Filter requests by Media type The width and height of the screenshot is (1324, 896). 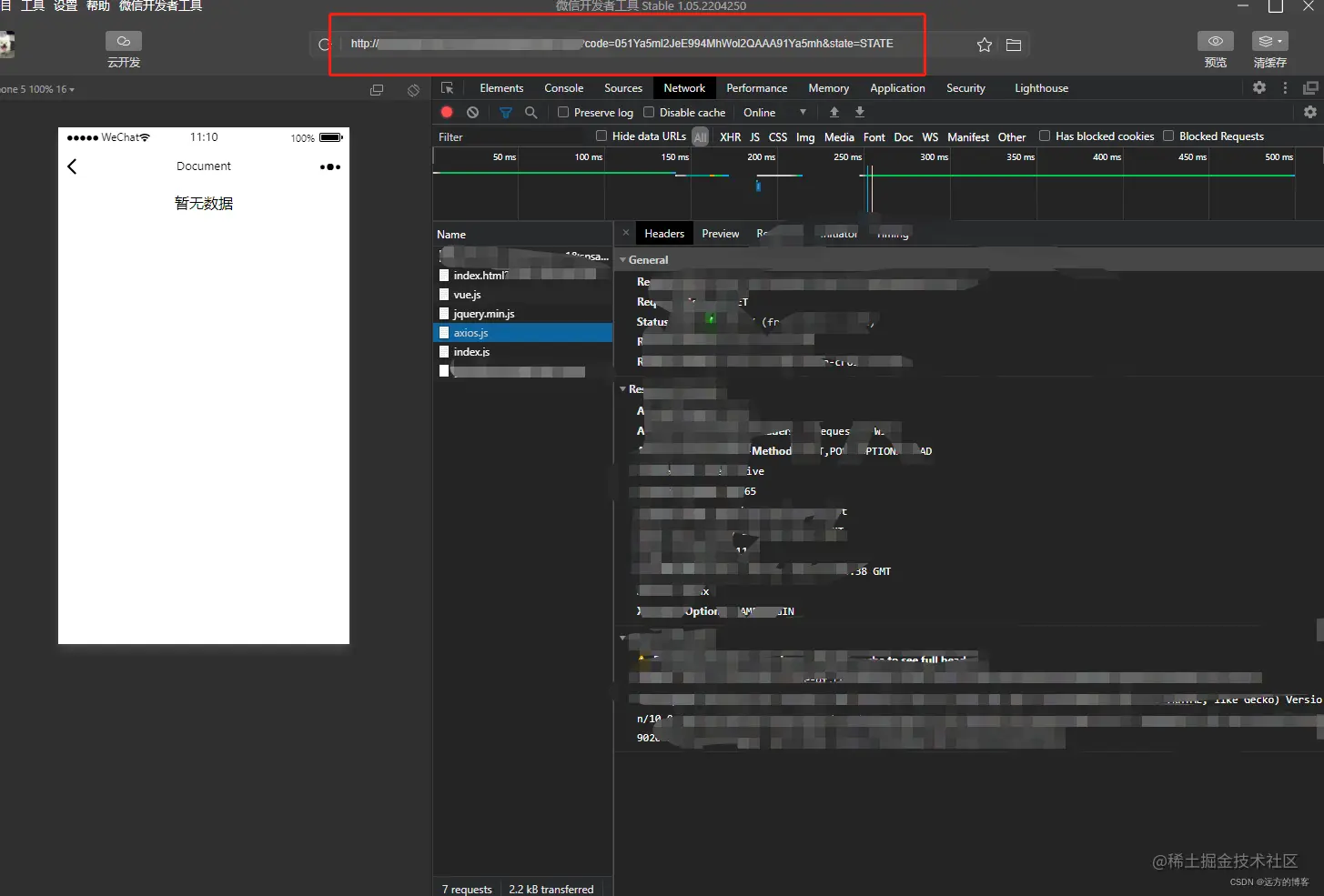[839, 136]
